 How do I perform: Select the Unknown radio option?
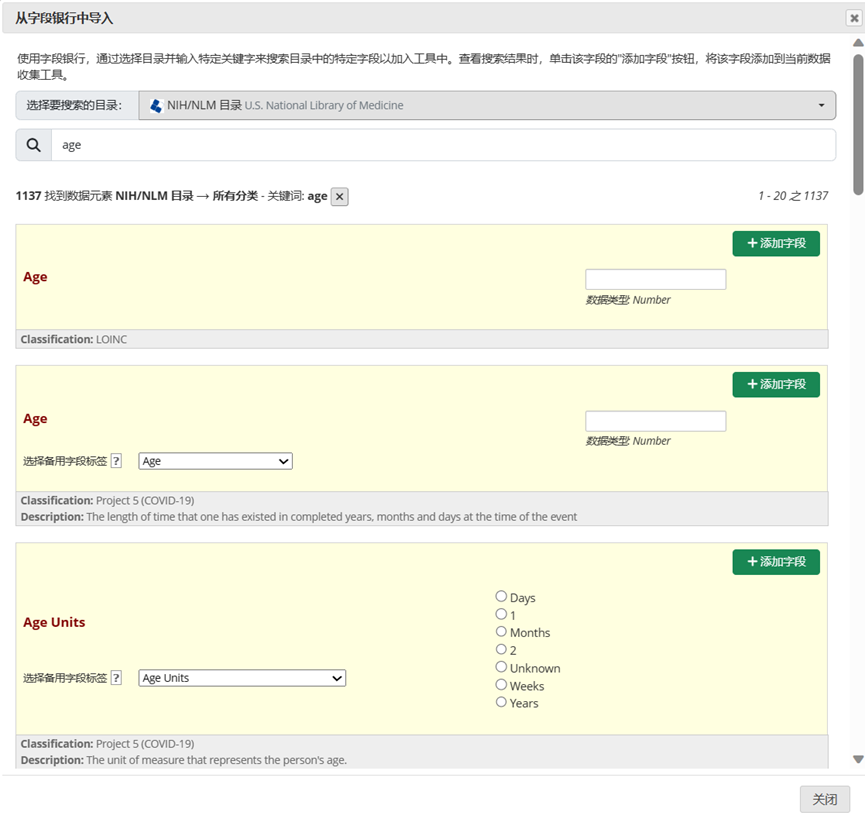pyautogui.click(x=501, y=667)
